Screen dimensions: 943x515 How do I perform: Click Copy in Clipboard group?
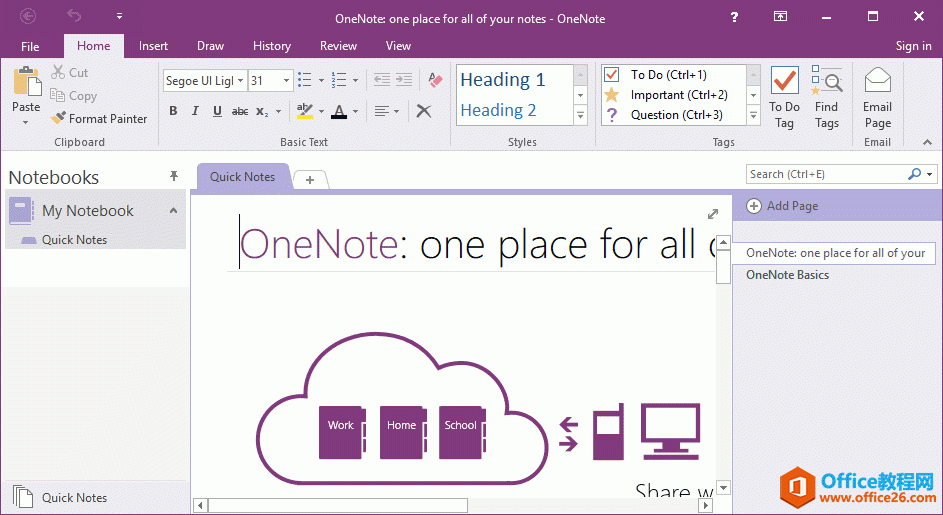pos(73,96)
